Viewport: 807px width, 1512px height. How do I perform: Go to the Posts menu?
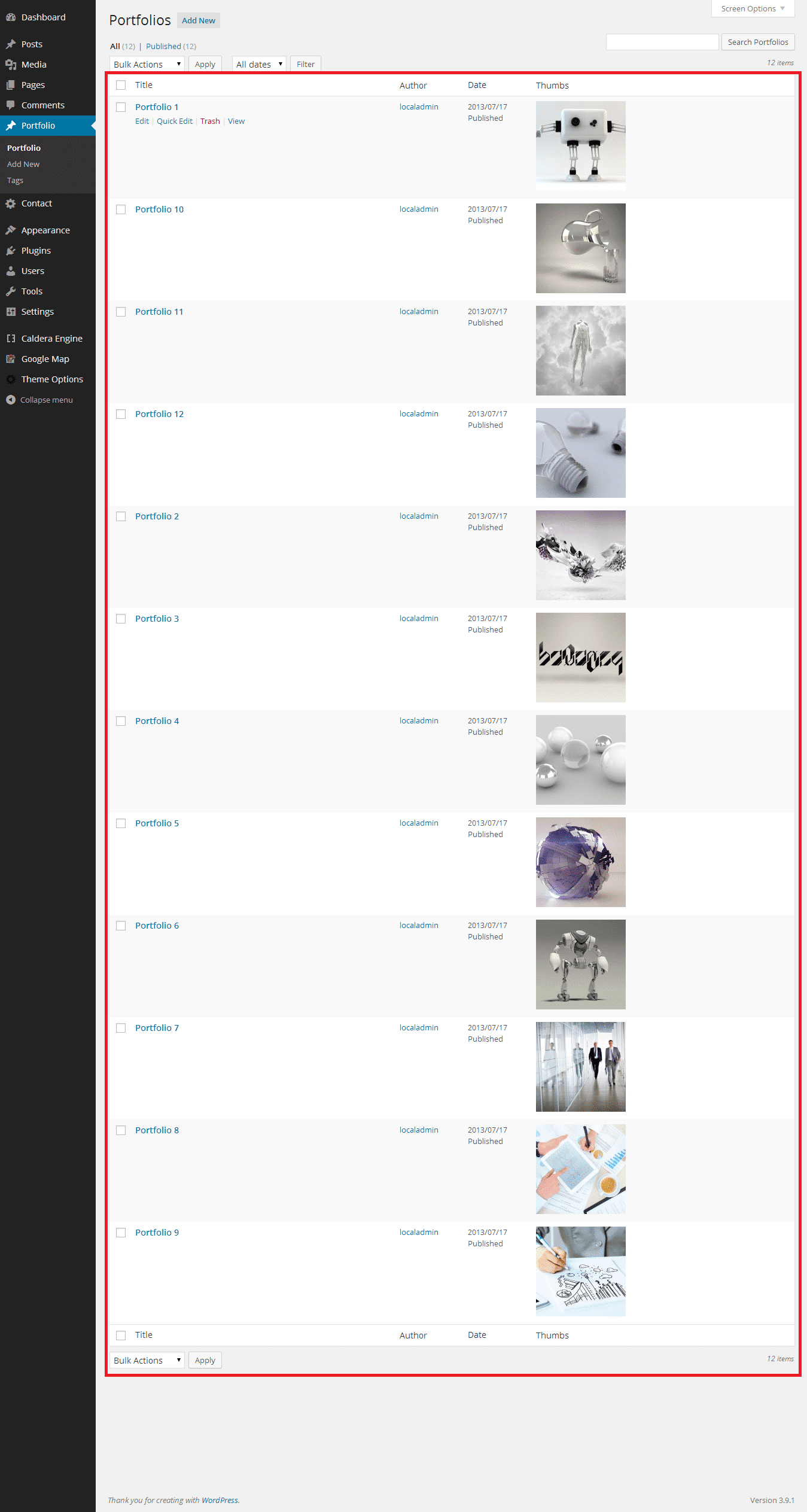32,44
